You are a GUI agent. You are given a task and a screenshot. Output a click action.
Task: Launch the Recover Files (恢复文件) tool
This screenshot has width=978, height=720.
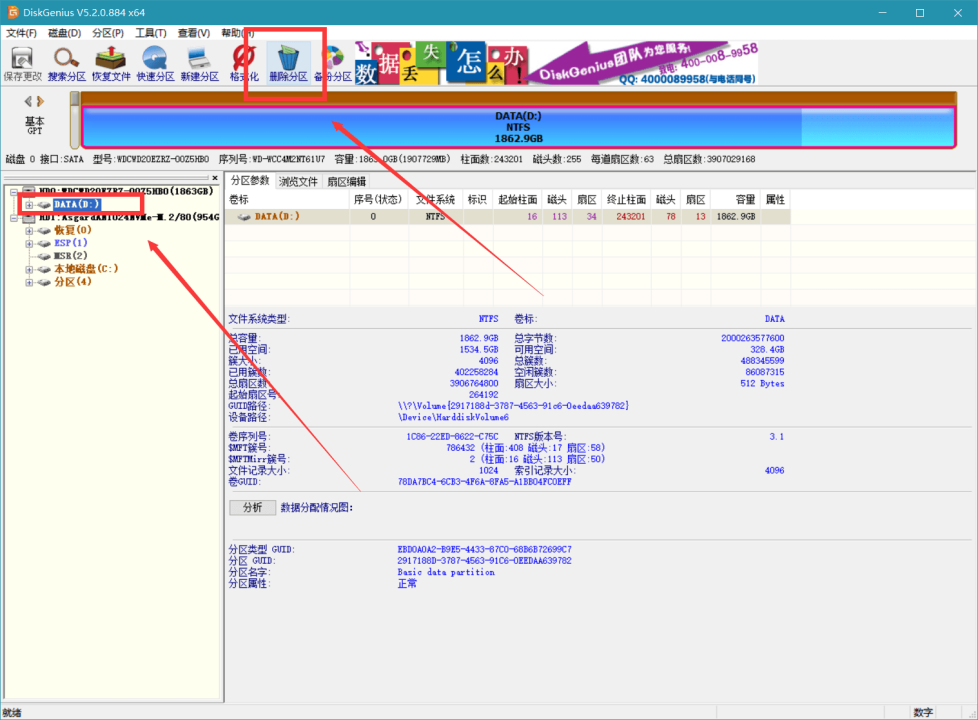click(x=111, y=63)
